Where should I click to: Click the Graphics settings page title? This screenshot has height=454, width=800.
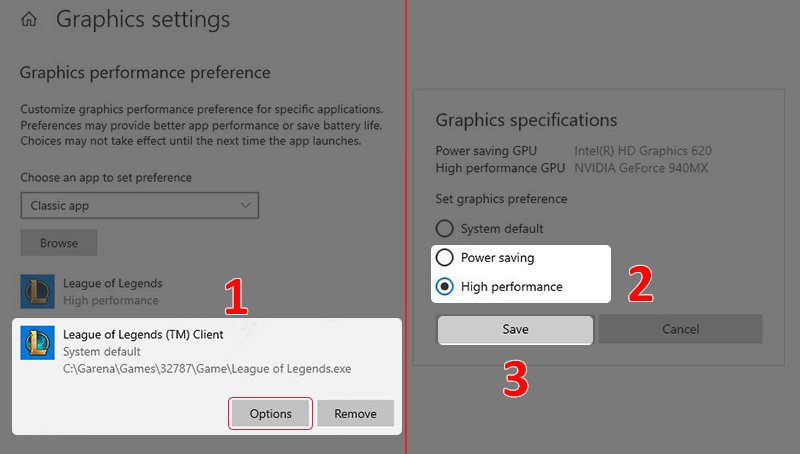pyautogui.click(x=142, y=19)
